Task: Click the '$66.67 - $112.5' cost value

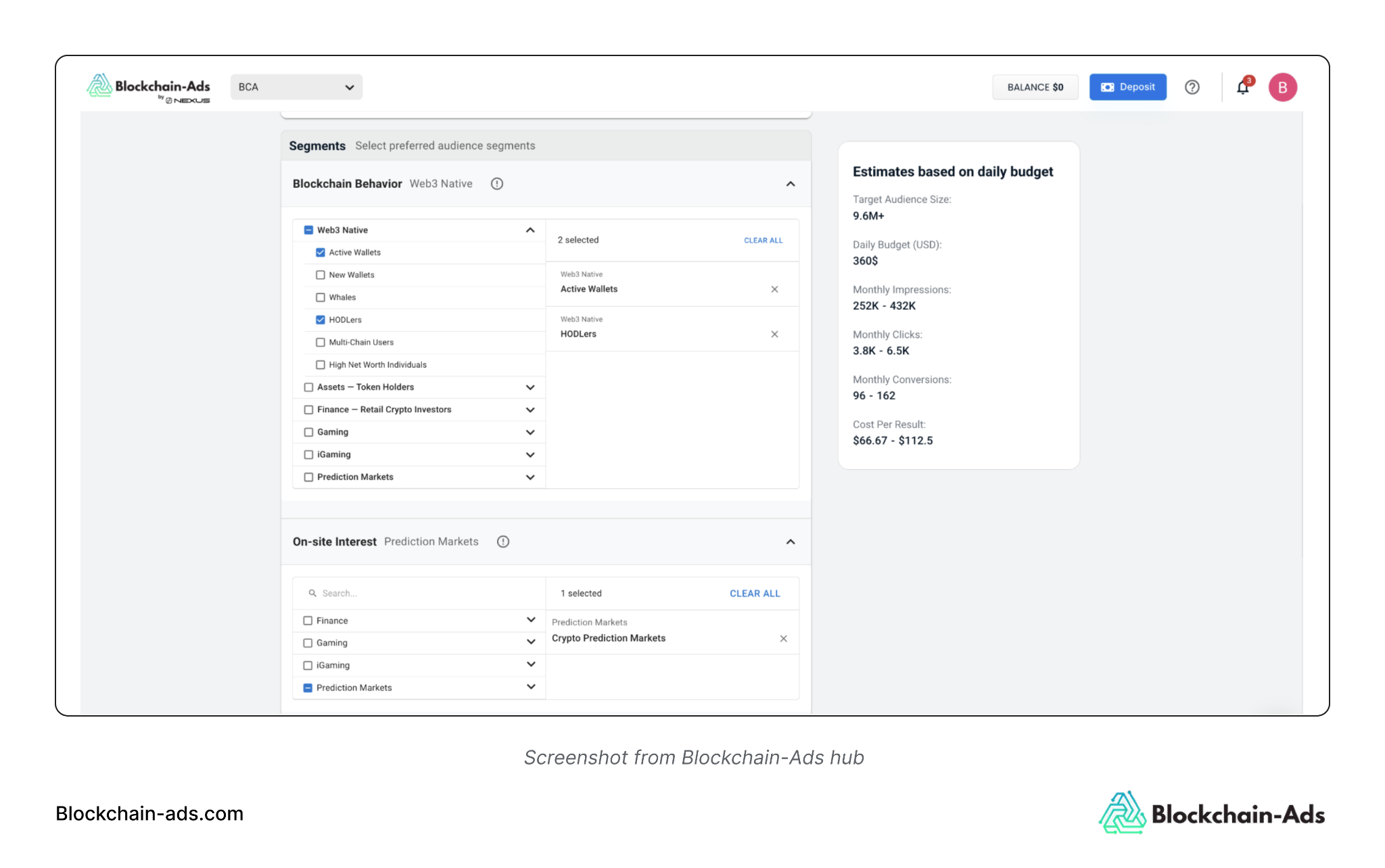Action: (893, 441)
